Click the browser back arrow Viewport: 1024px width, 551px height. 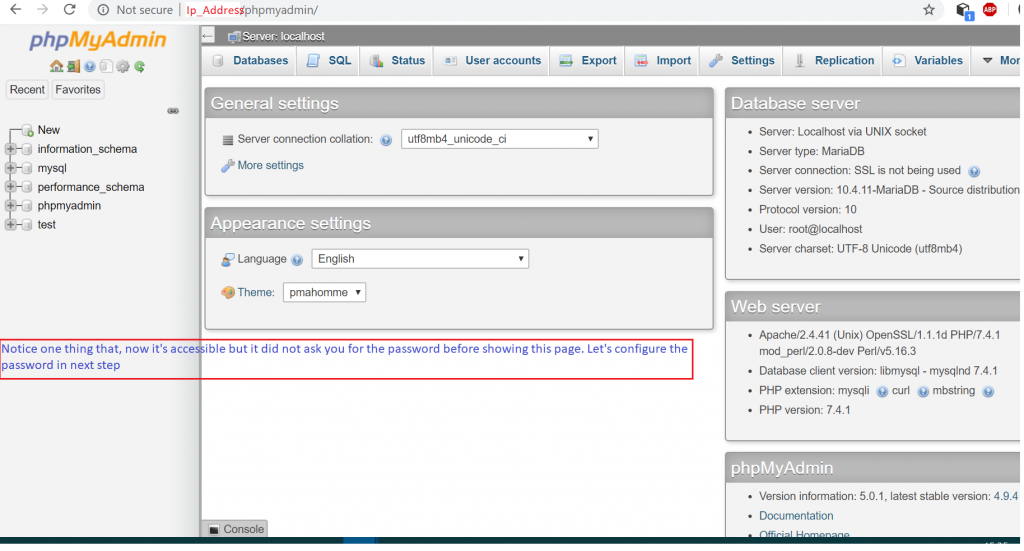16,10
